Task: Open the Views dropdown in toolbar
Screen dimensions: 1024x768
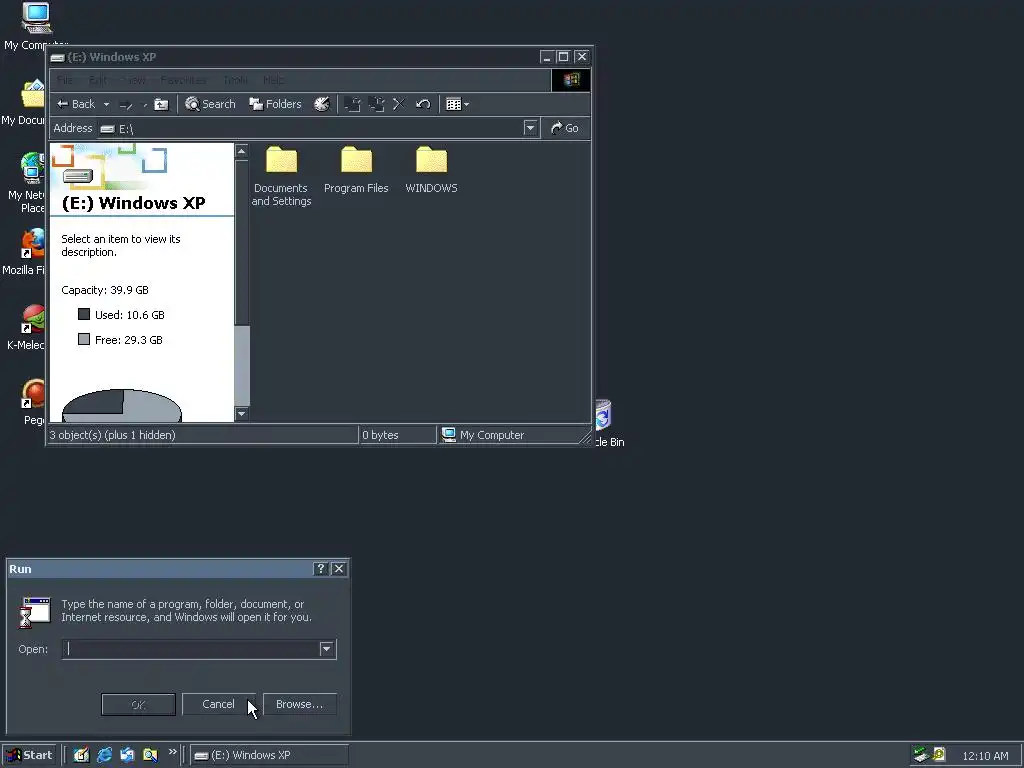Action: click(457, 104)
